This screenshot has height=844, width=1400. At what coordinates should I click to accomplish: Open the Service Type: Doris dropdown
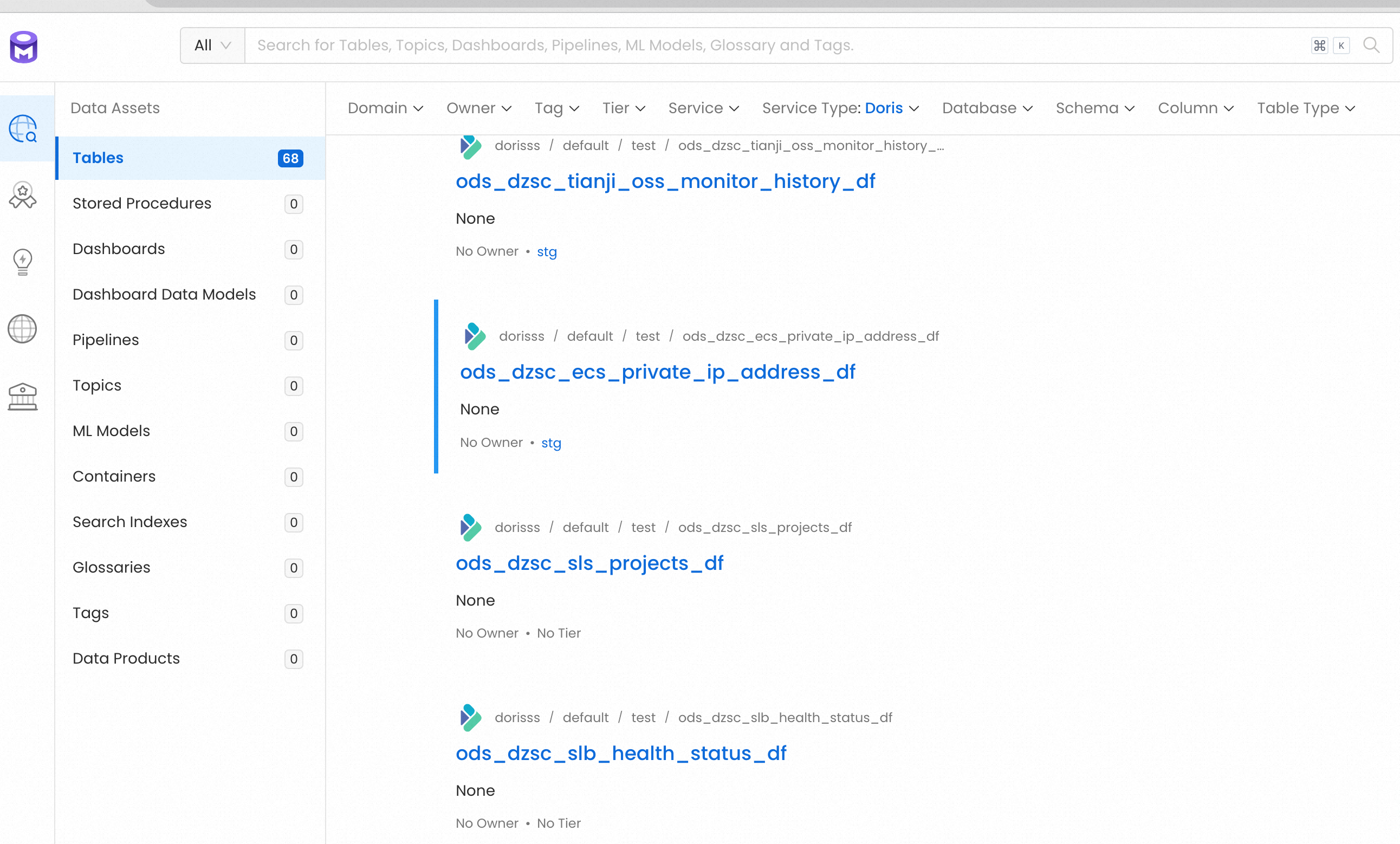(x=840, y=108)
